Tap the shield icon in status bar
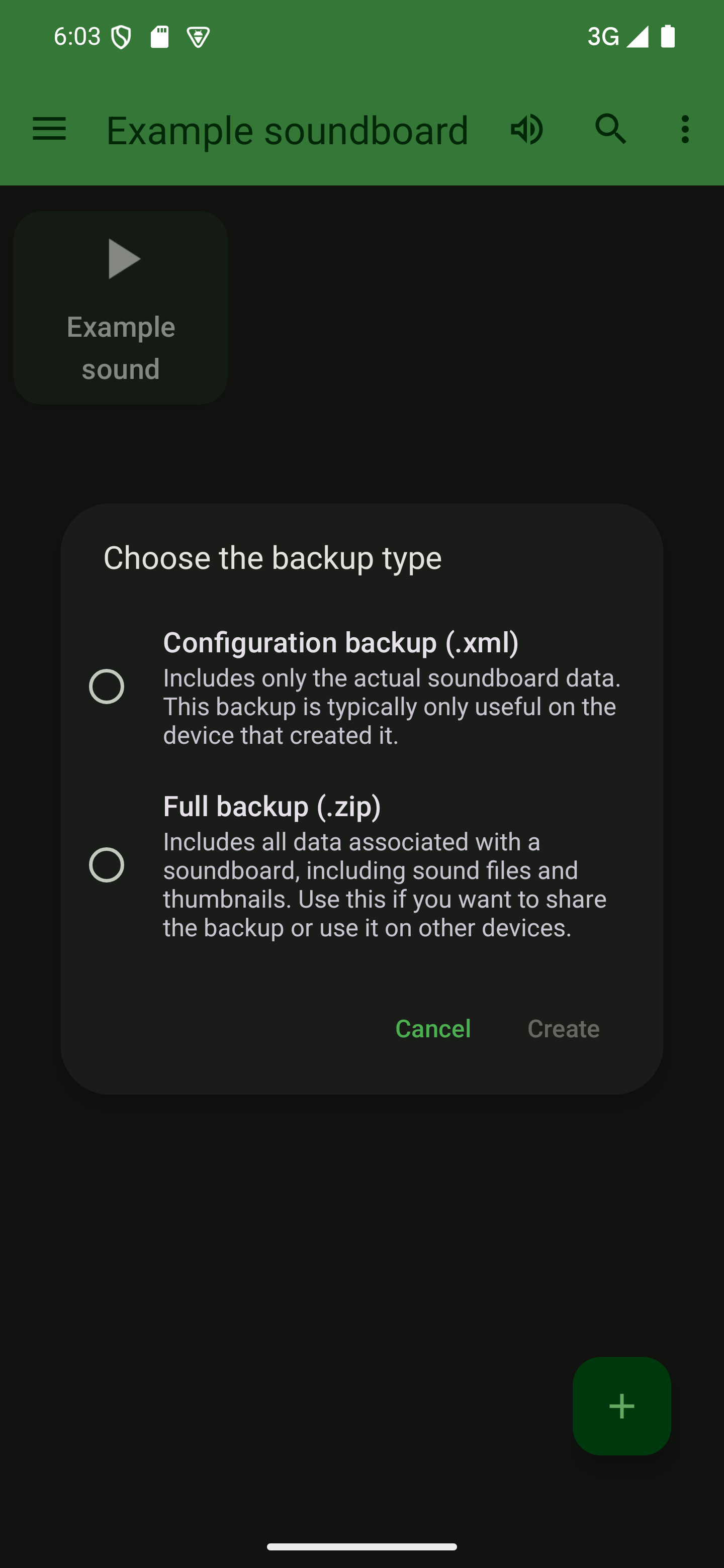724x1568 pixels. pos(121,37)
